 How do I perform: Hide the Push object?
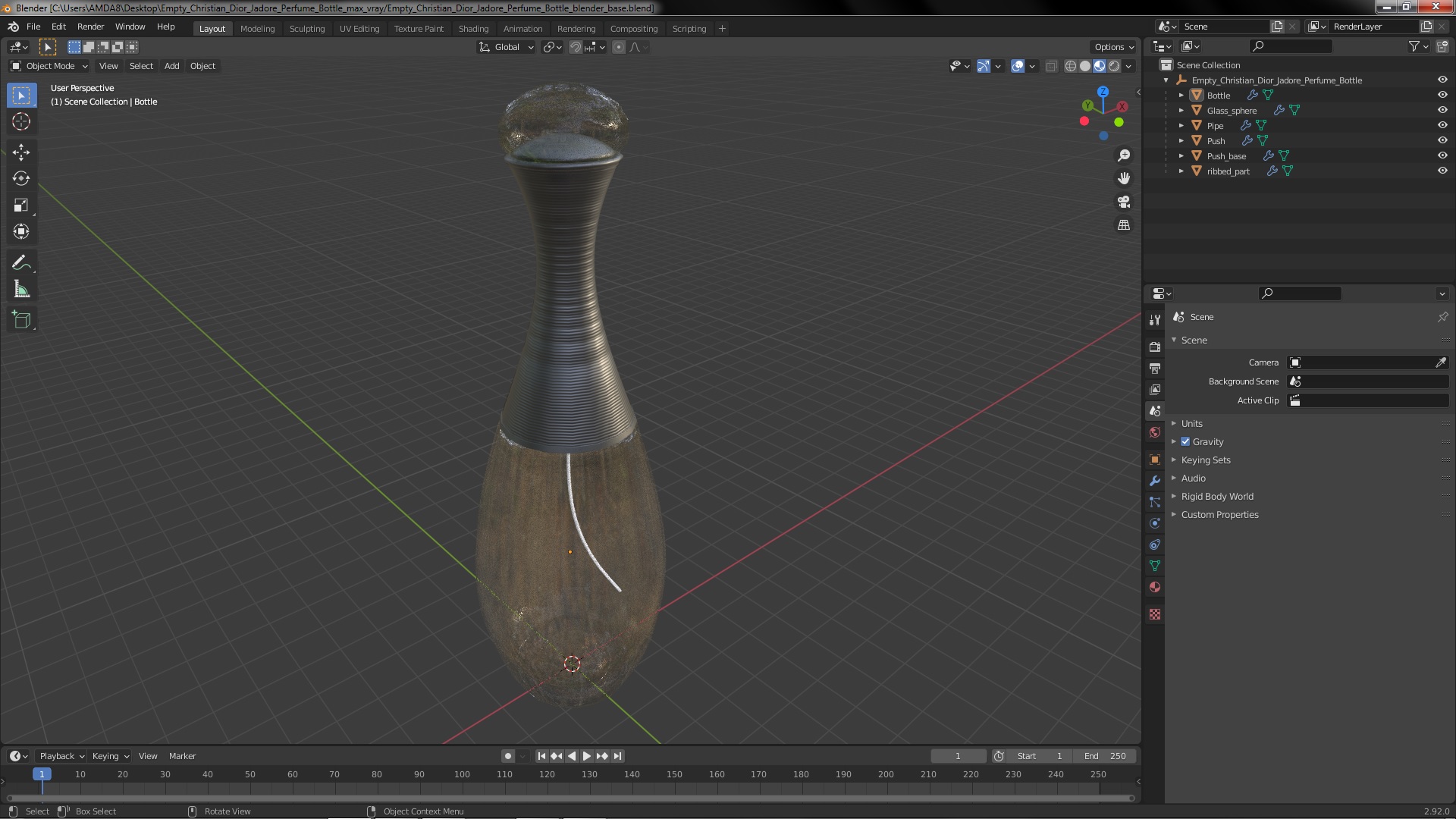pyautogui.click(x=1442, y=140)
